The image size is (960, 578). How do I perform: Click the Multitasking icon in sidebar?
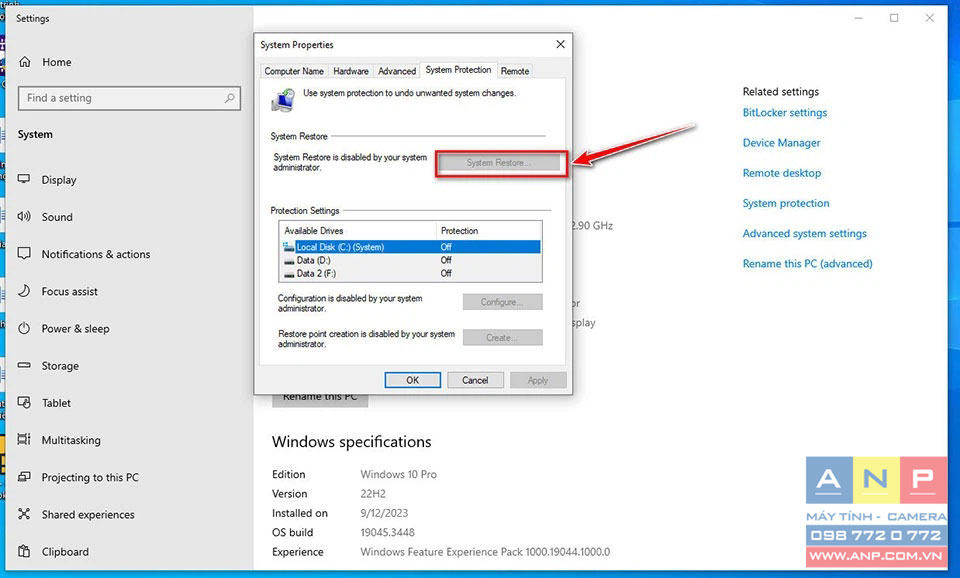[x=24, y=440]
